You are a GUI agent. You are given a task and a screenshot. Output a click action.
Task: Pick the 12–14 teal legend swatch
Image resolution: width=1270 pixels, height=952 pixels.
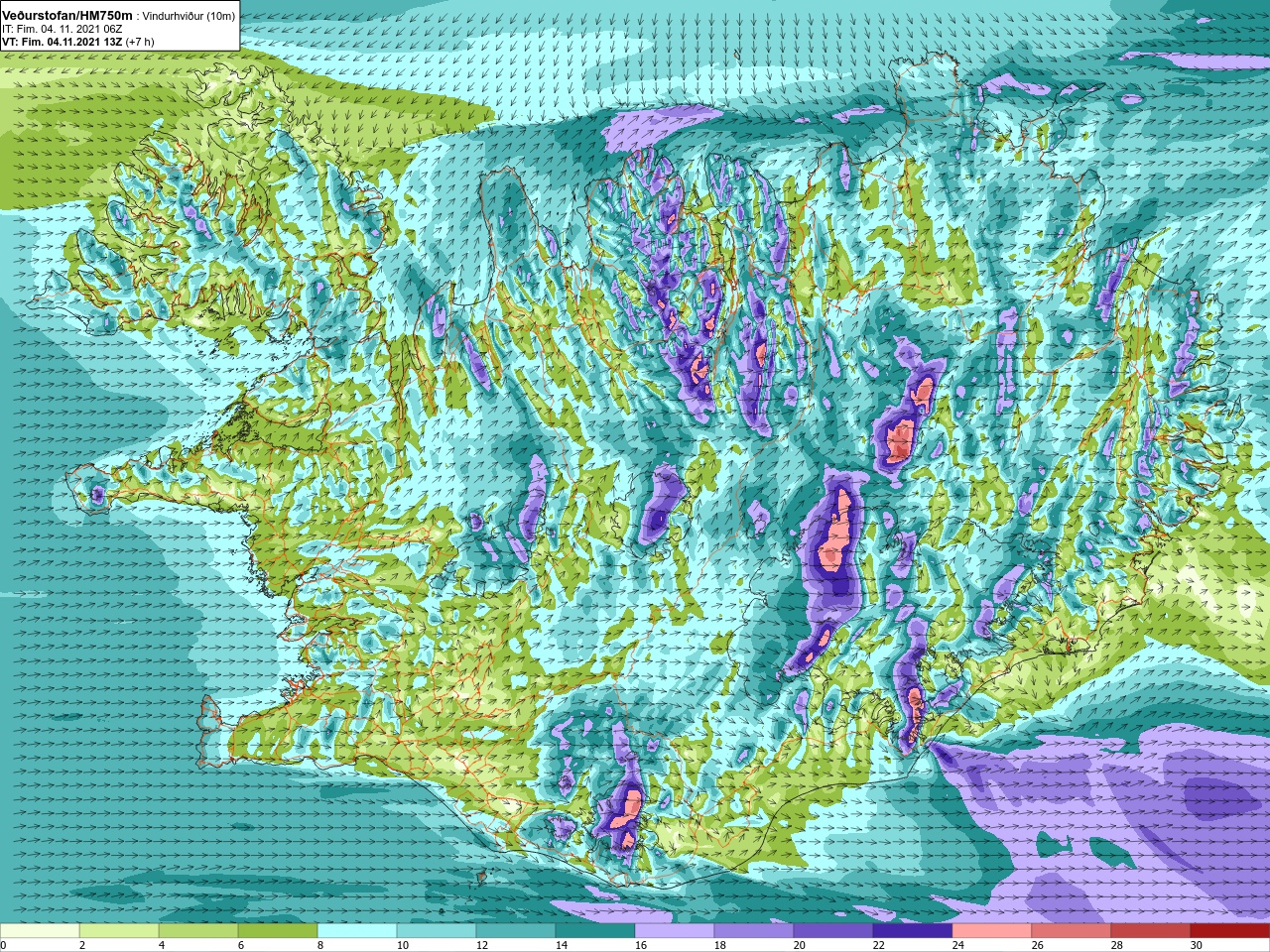click(x=516, y=931)
